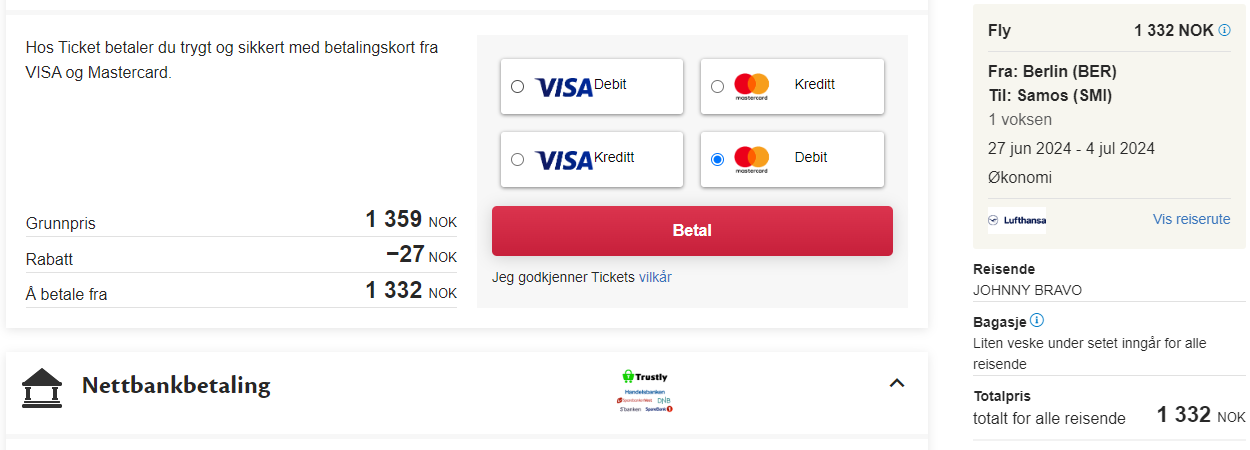Collapse the Nettbankbetaling section chevron
The height and width of the screenshot is (450, 1250).
897,382
